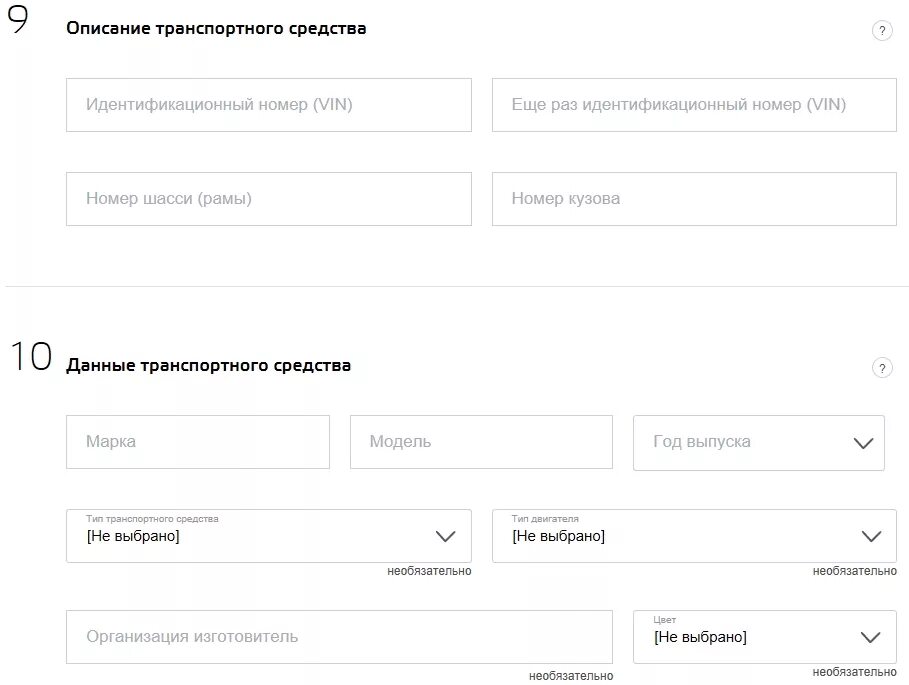Click необязательно label under Организация изготовитель
Image resolution: width=909 pixels, height=685 pixels.
click(x=571, y=676)
